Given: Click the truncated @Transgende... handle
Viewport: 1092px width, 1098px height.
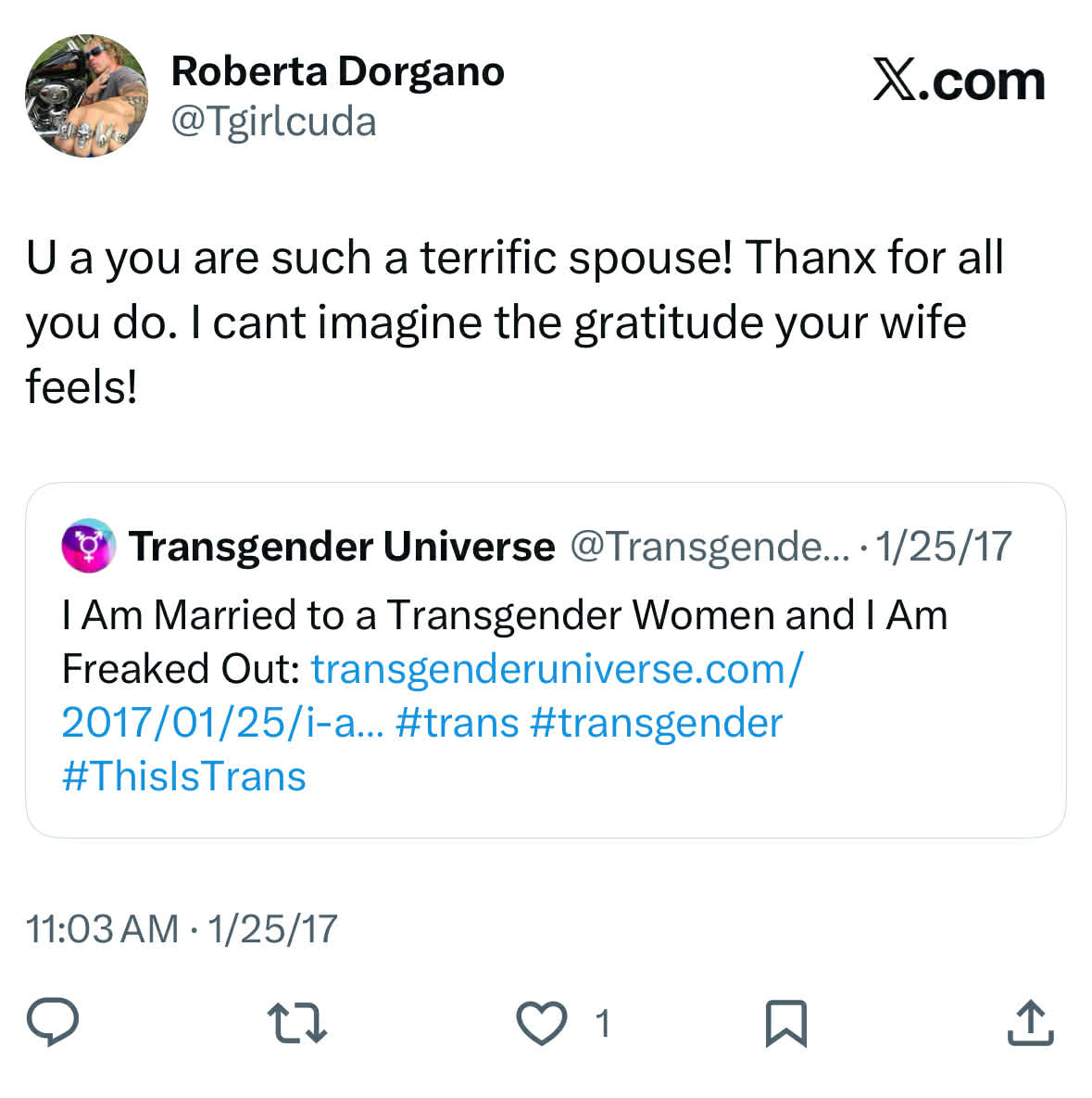Looking at the screenshot, I should pyautogui.click(x=709, y=547).
